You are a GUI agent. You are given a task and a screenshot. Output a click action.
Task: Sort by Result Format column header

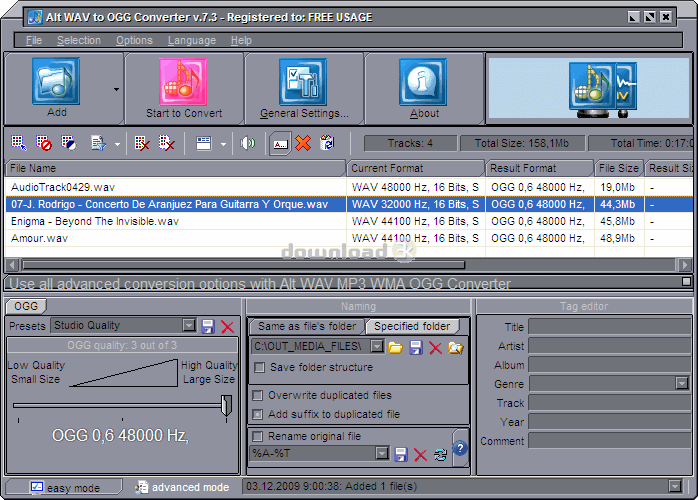click(x=540, y=168)
